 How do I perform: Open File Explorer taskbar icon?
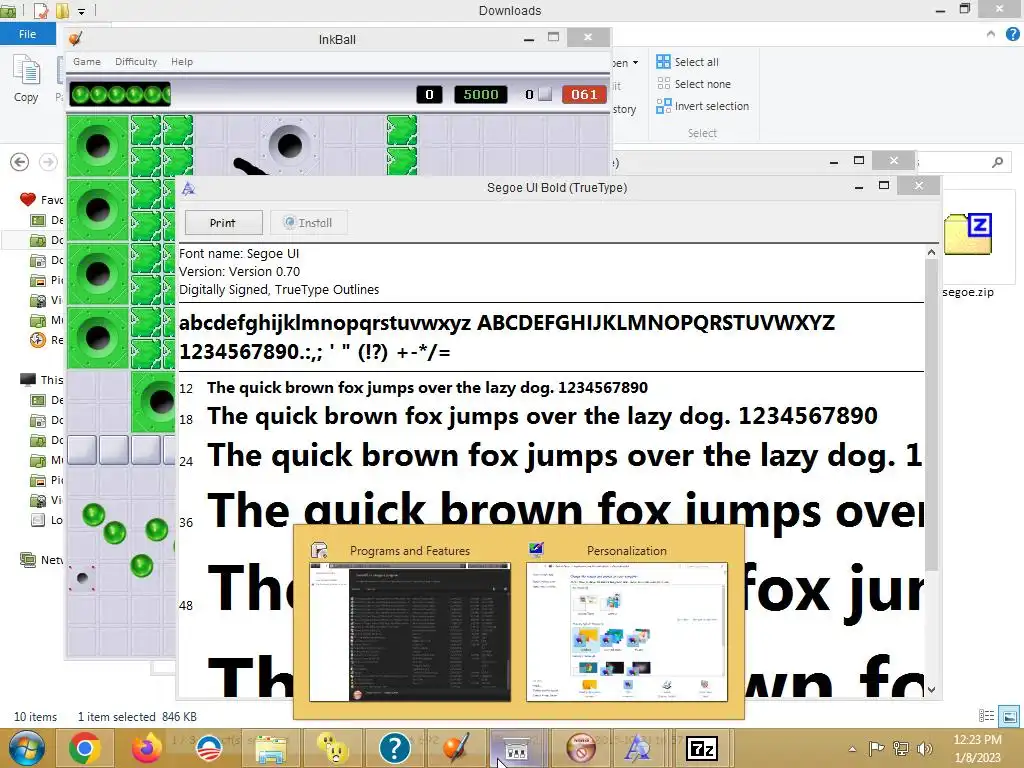click(270, 748)
